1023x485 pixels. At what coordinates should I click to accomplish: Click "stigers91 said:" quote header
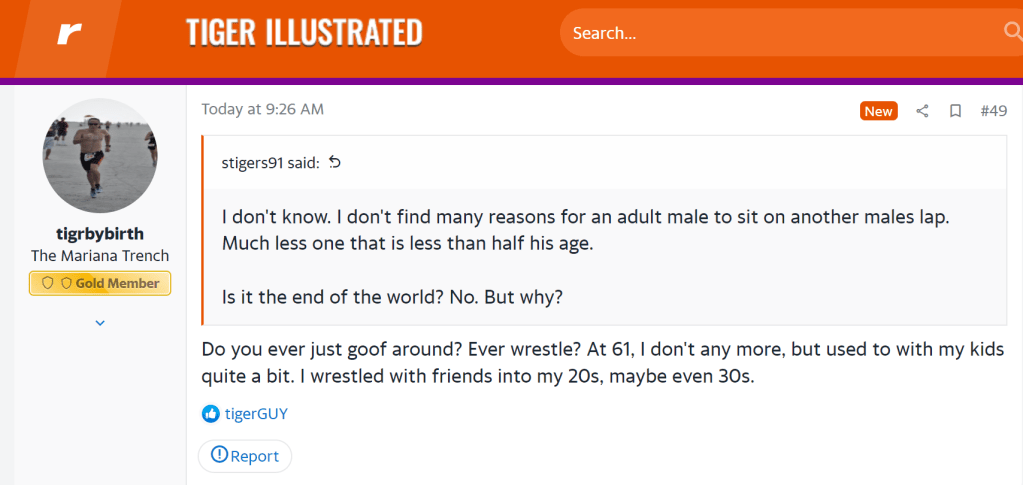[x=270, y=163]
